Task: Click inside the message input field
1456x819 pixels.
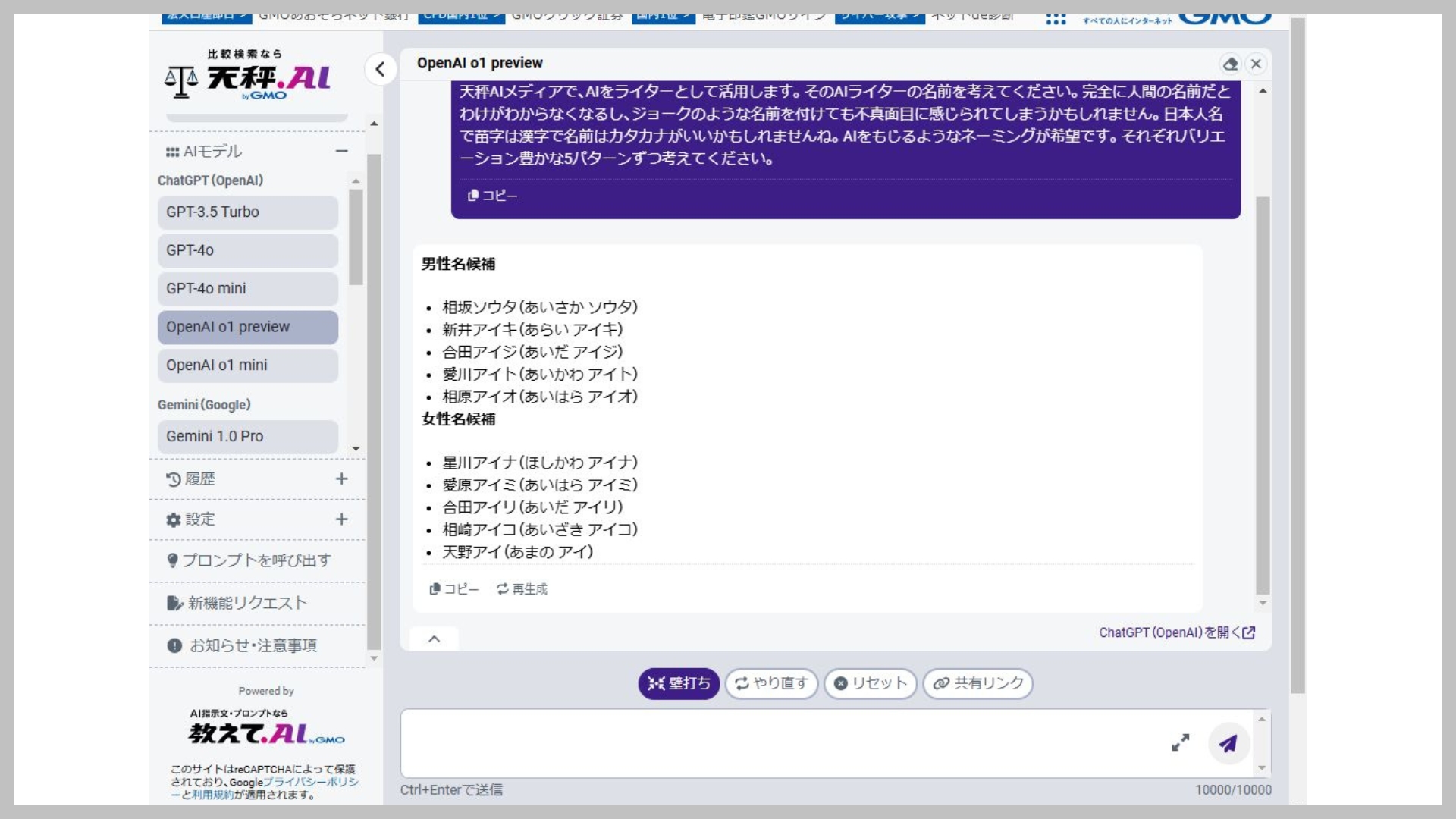Action: point(758,743)
